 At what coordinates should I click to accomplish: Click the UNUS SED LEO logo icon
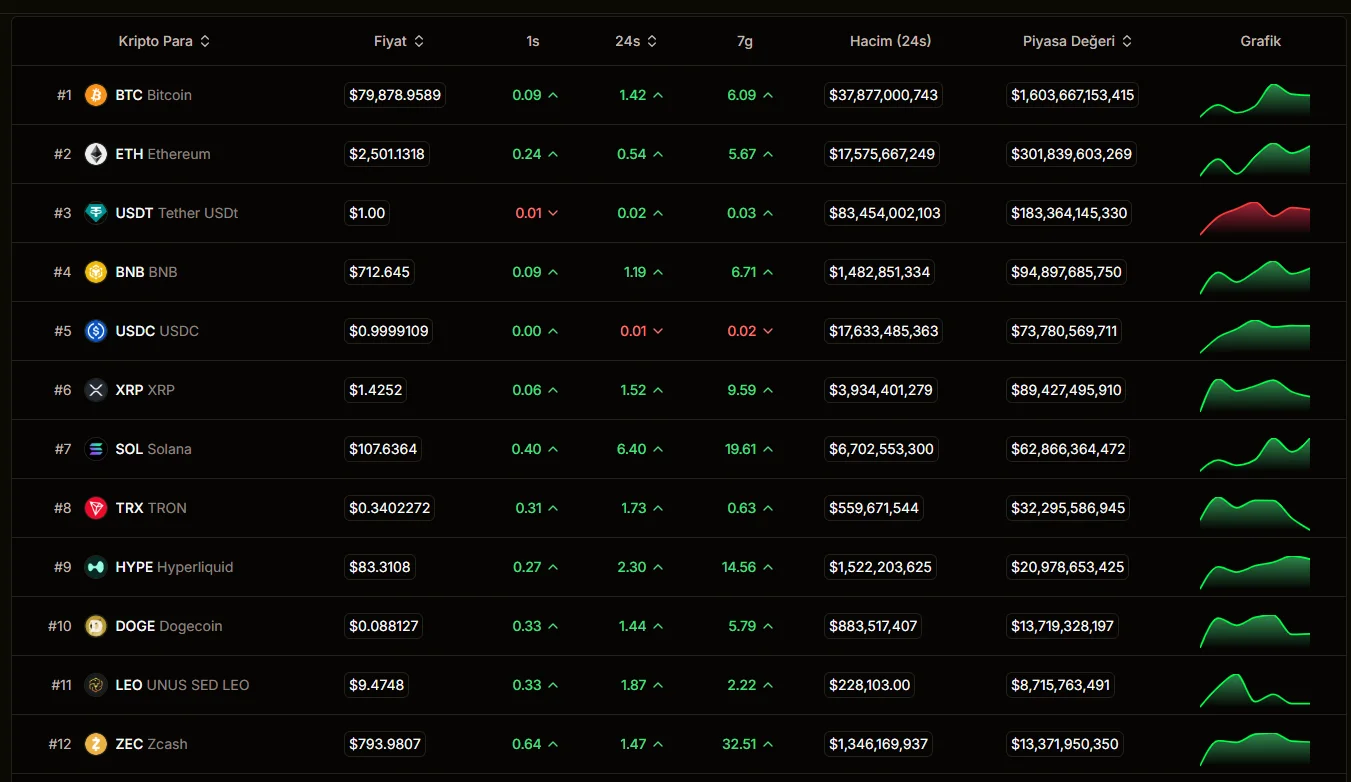point(96,685)
